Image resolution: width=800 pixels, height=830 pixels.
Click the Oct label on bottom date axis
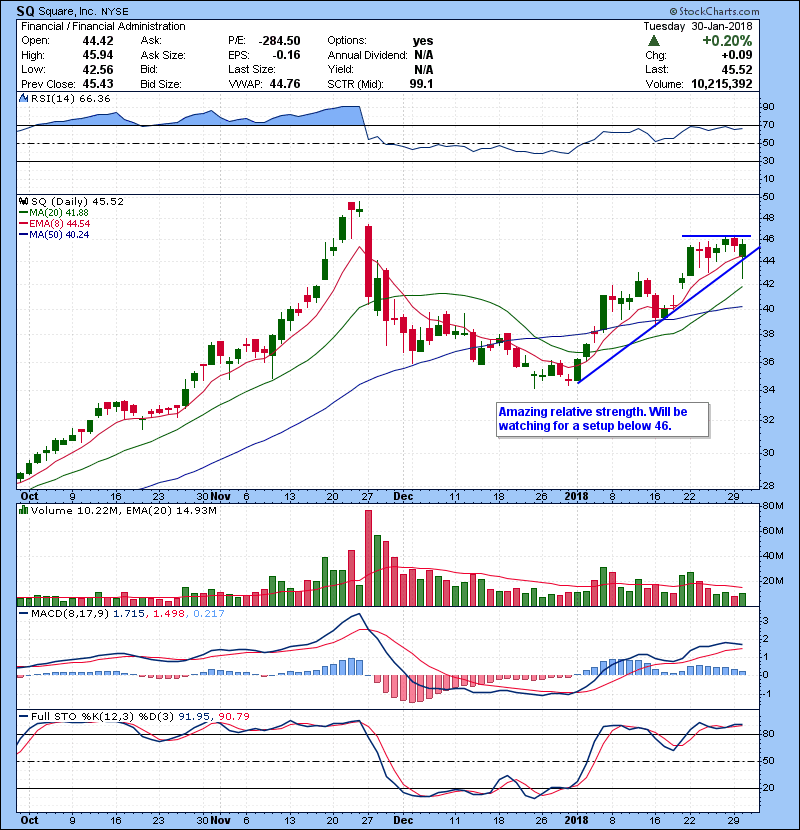click(29, 820)
